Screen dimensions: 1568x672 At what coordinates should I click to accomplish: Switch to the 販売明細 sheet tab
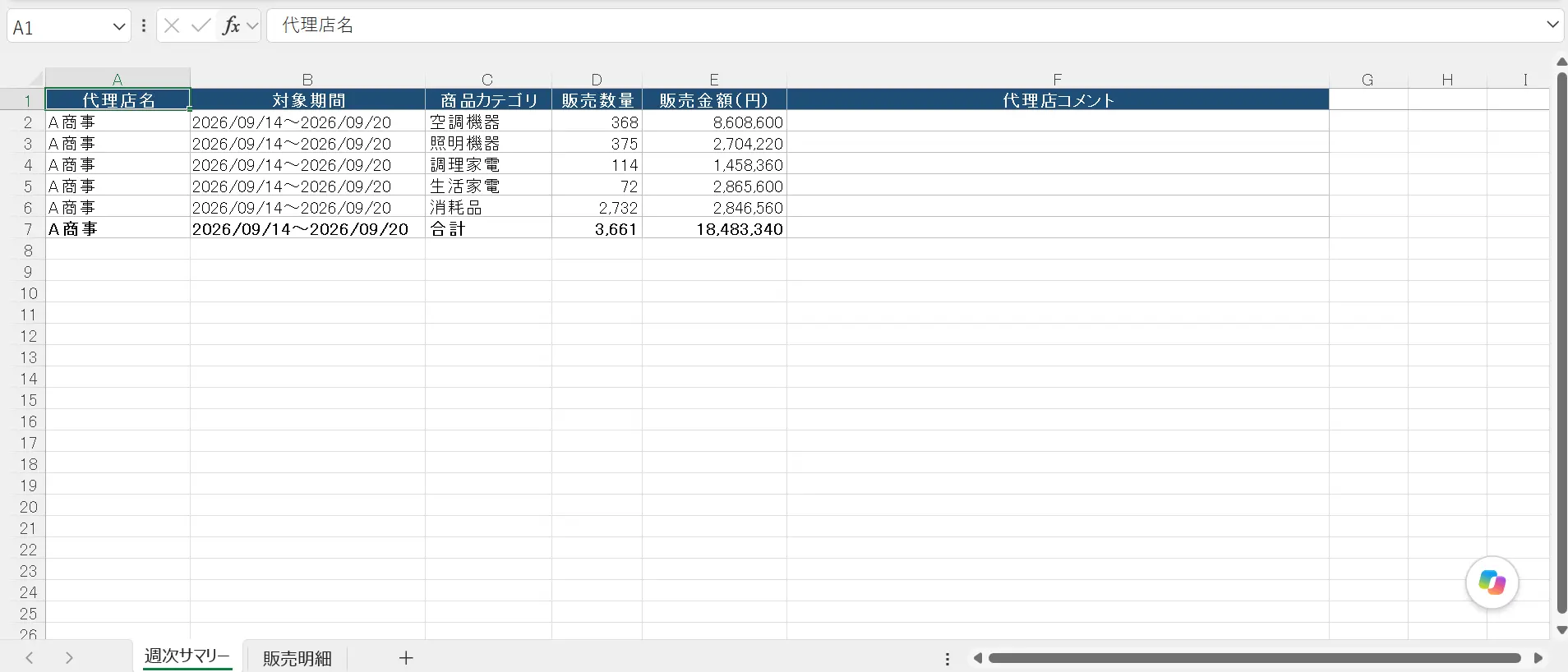297,658
